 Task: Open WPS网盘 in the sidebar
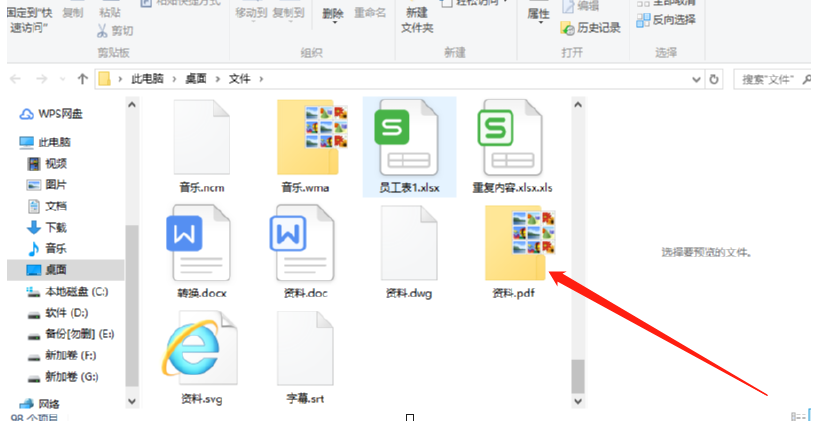coord(51,114)
